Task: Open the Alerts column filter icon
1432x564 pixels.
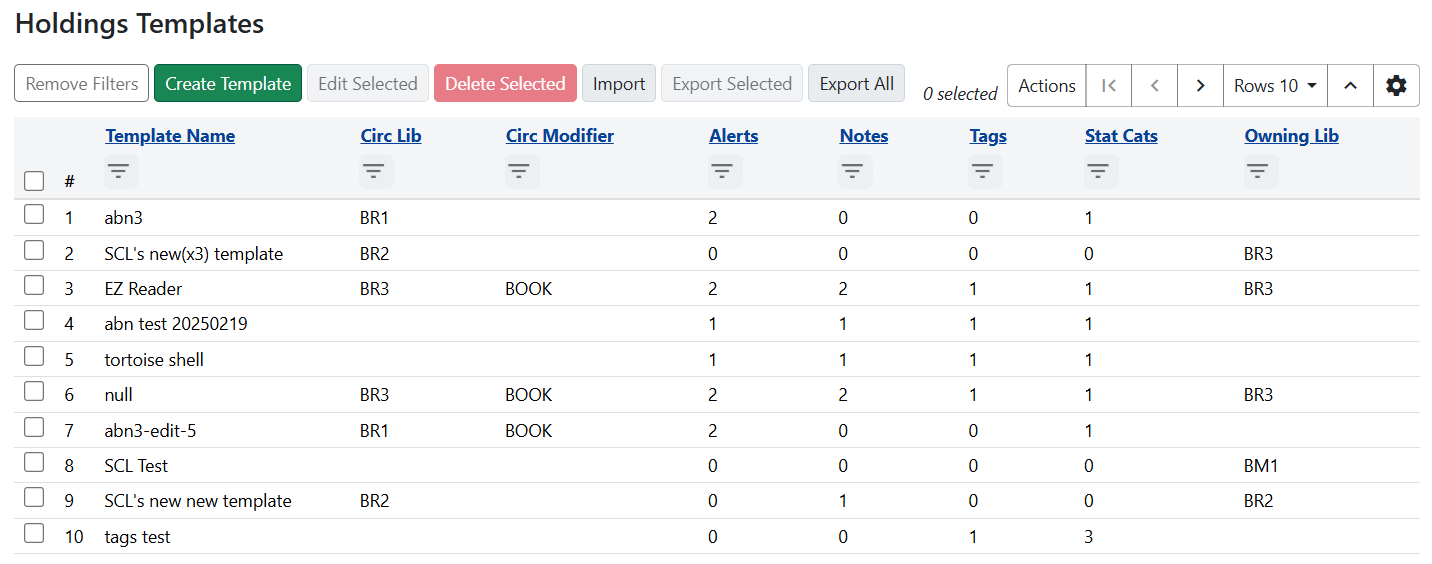Action: point(723,172)
